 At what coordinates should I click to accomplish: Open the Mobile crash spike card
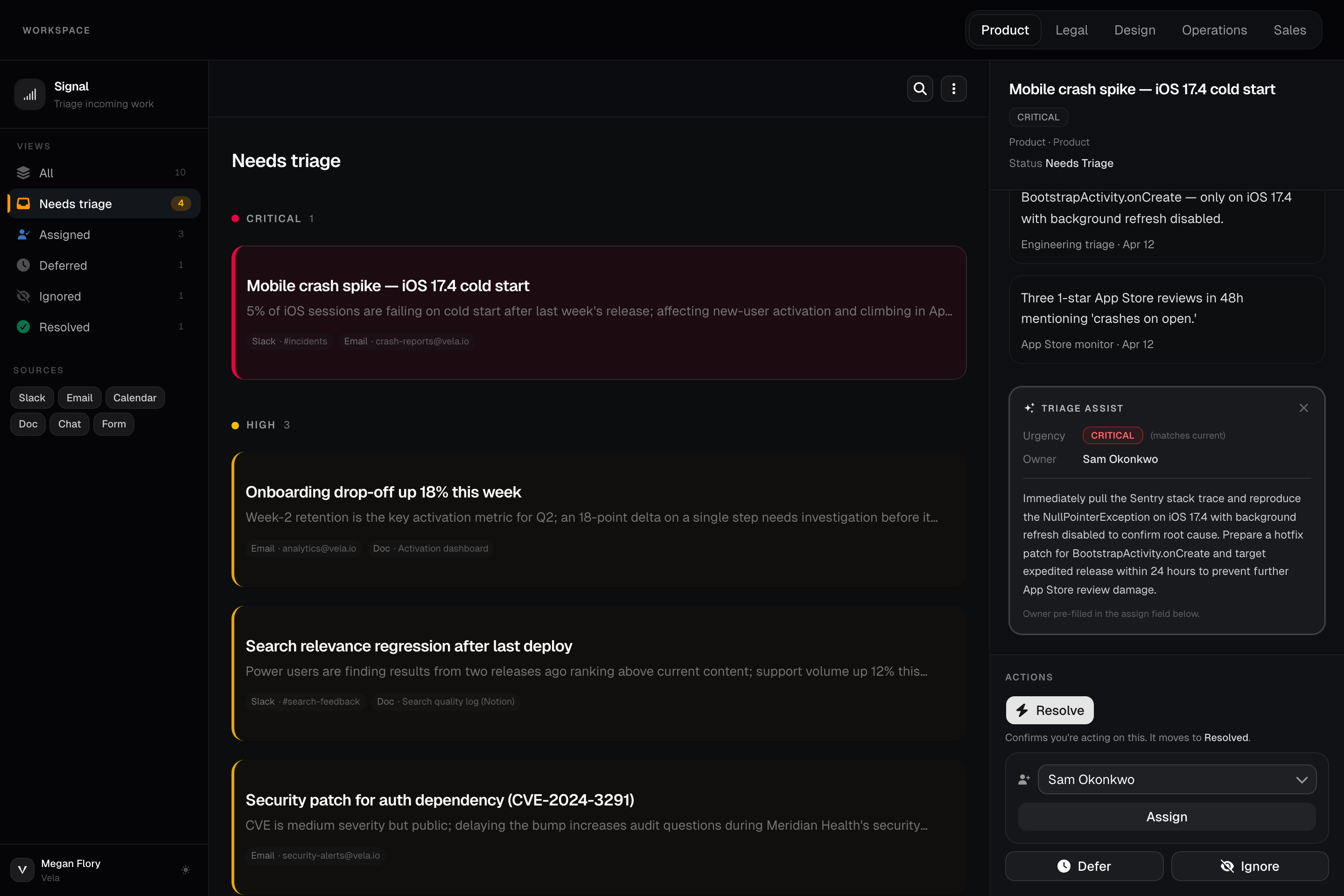(x=599, y=313)
